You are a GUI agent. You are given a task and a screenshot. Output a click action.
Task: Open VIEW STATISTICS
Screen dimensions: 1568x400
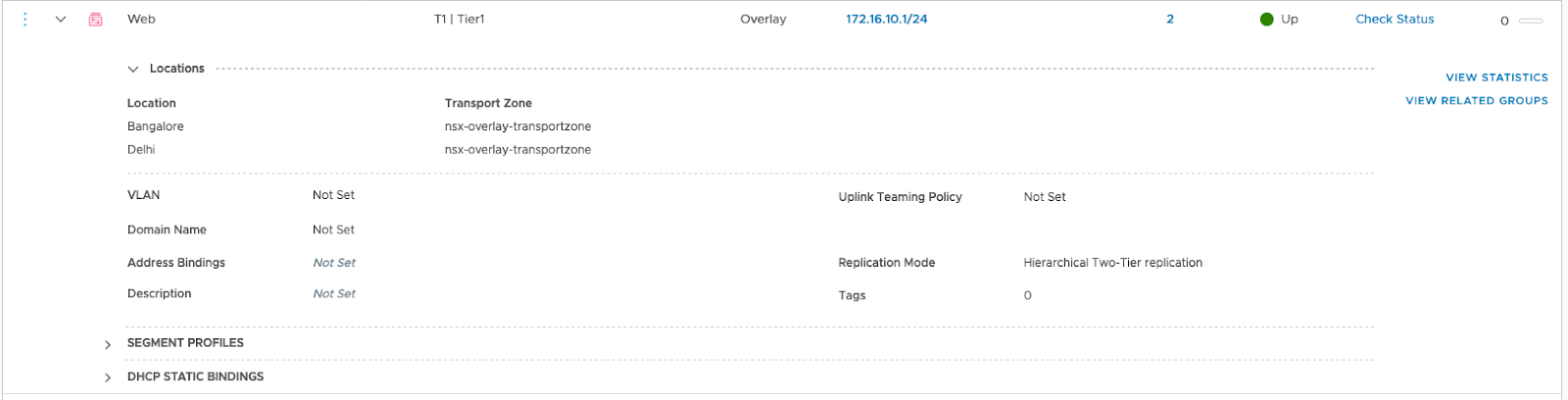[x=1496, y=77]
